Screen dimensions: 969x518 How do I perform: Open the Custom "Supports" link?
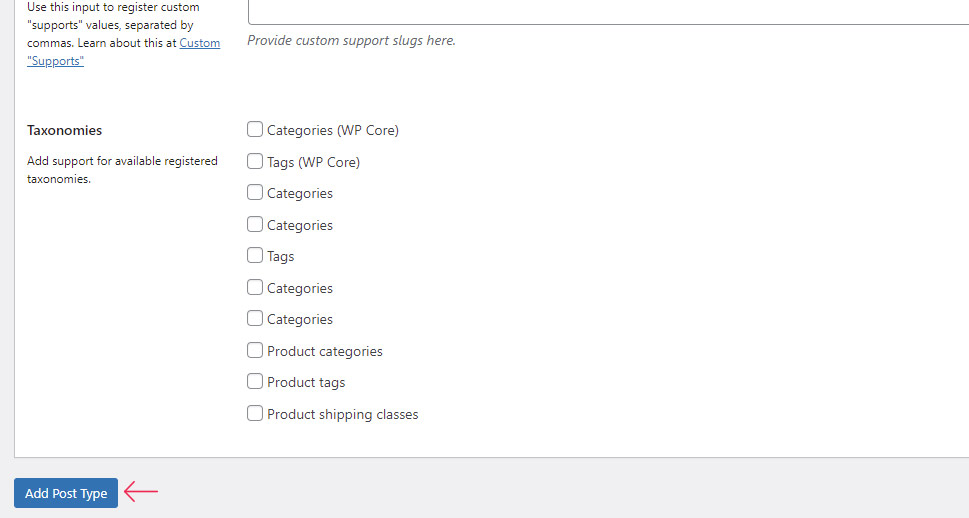click(199, 44)
